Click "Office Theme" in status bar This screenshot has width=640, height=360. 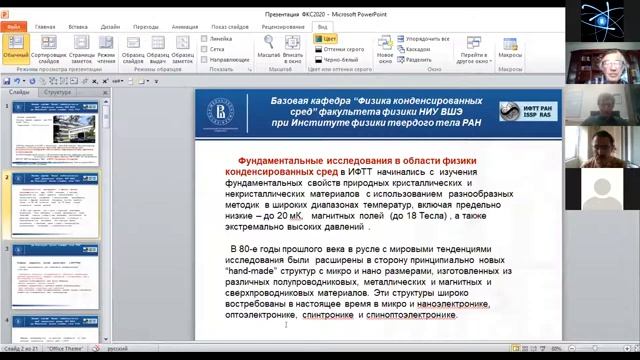coord(65,349)
